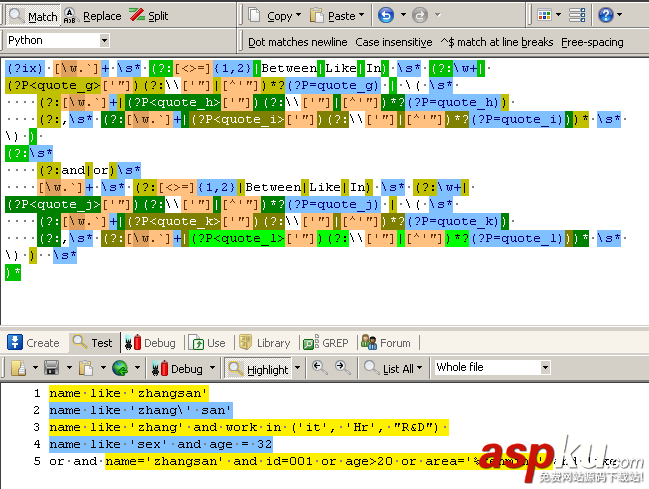Viewport: 649px width, 489px height.
Task: Open the Whole file scope dropdown
Action: pyautogui.click(x=492, y=367)
